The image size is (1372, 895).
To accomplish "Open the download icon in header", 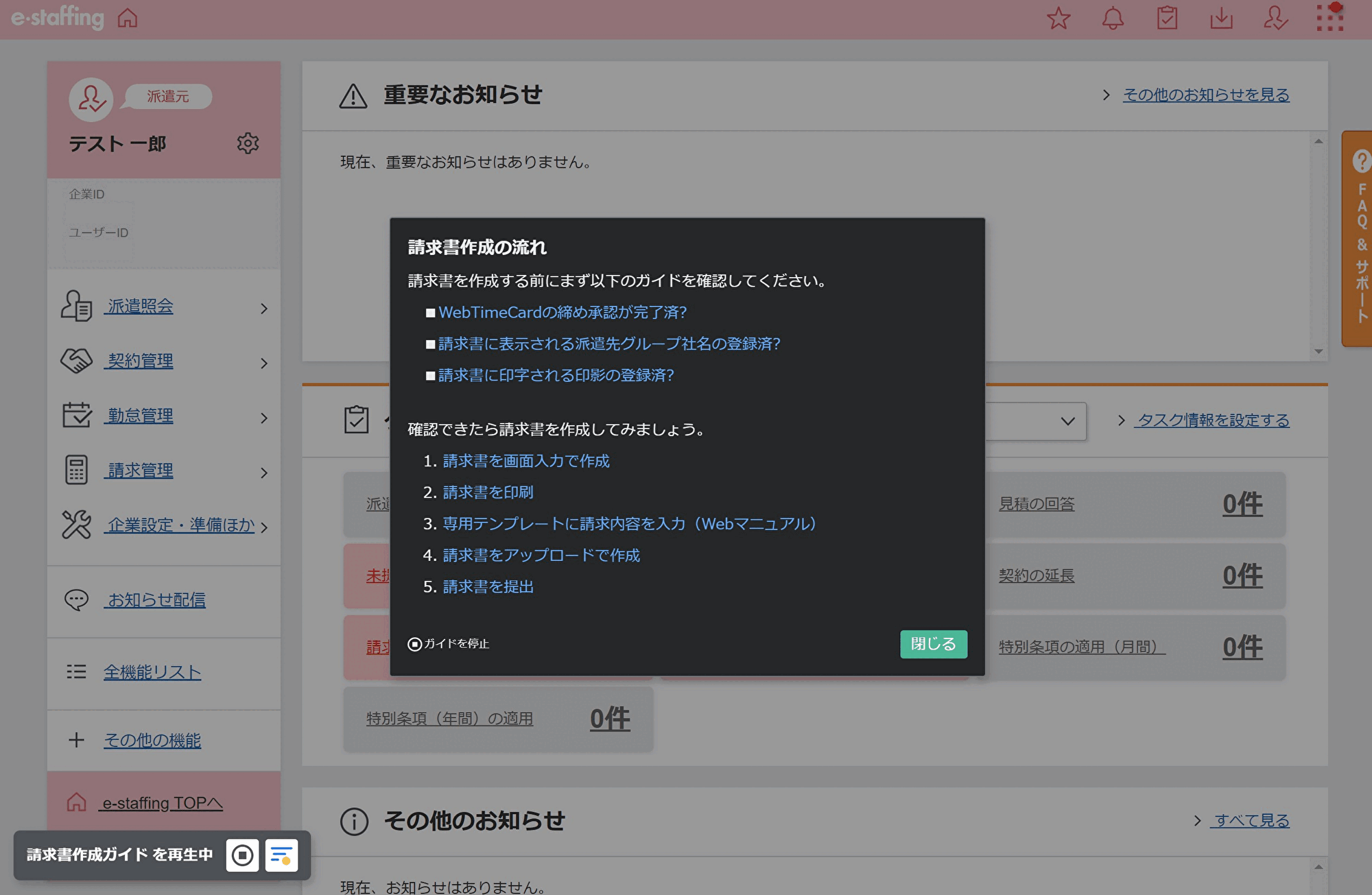I will (1221, 19).
